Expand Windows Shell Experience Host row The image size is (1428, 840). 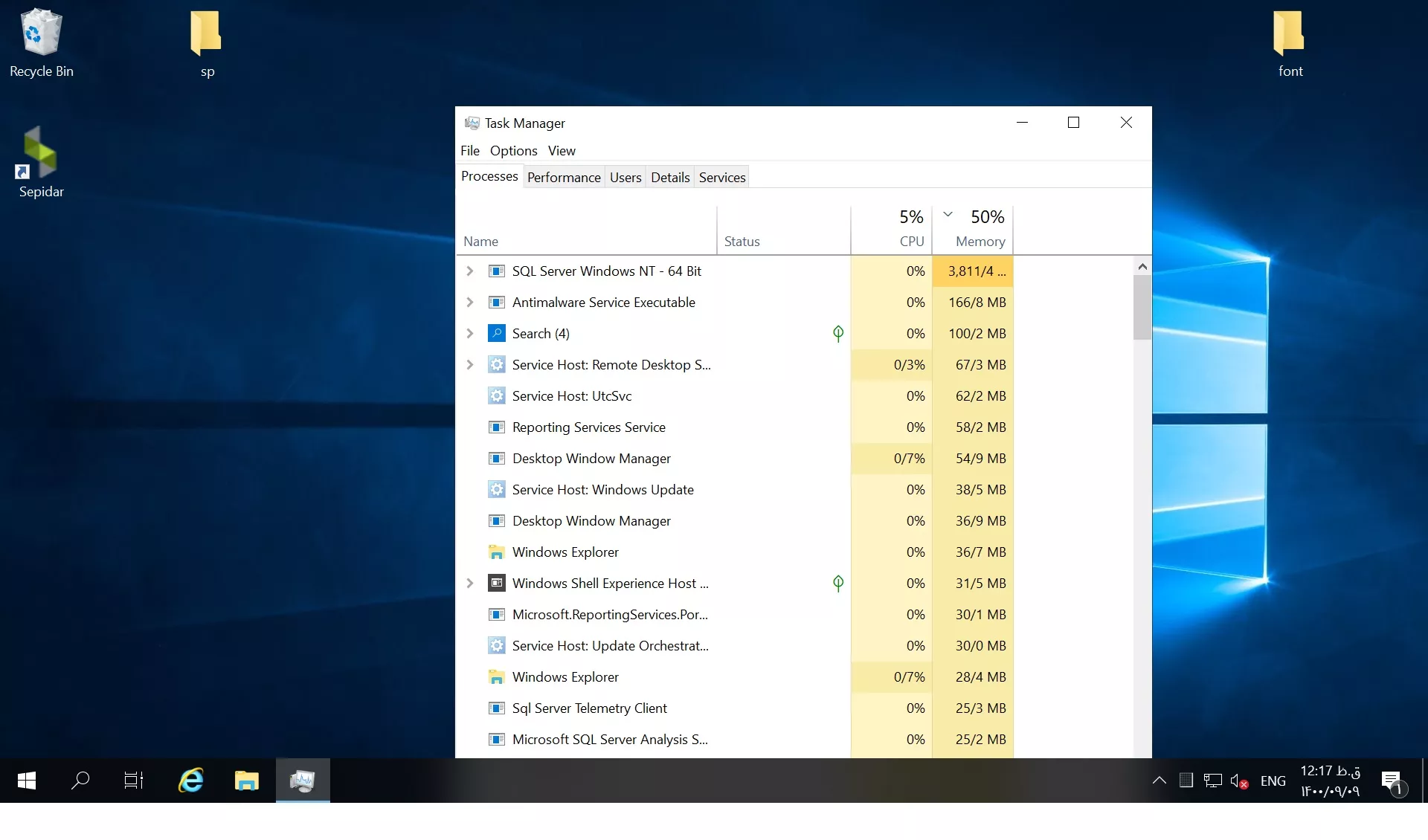pos(470,584)
